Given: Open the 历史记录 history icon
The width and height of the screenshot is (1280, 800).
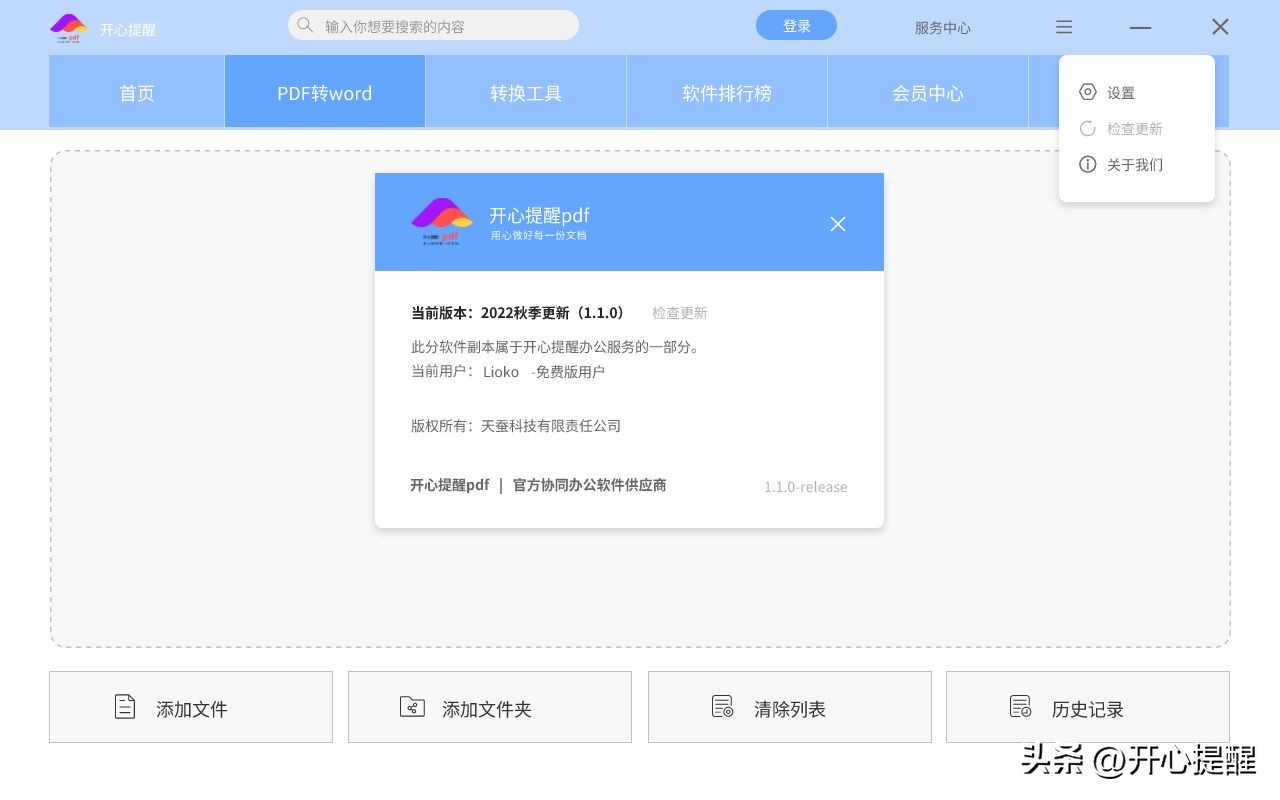Looking at the screenshot, I should click(x=1021, y=706).
